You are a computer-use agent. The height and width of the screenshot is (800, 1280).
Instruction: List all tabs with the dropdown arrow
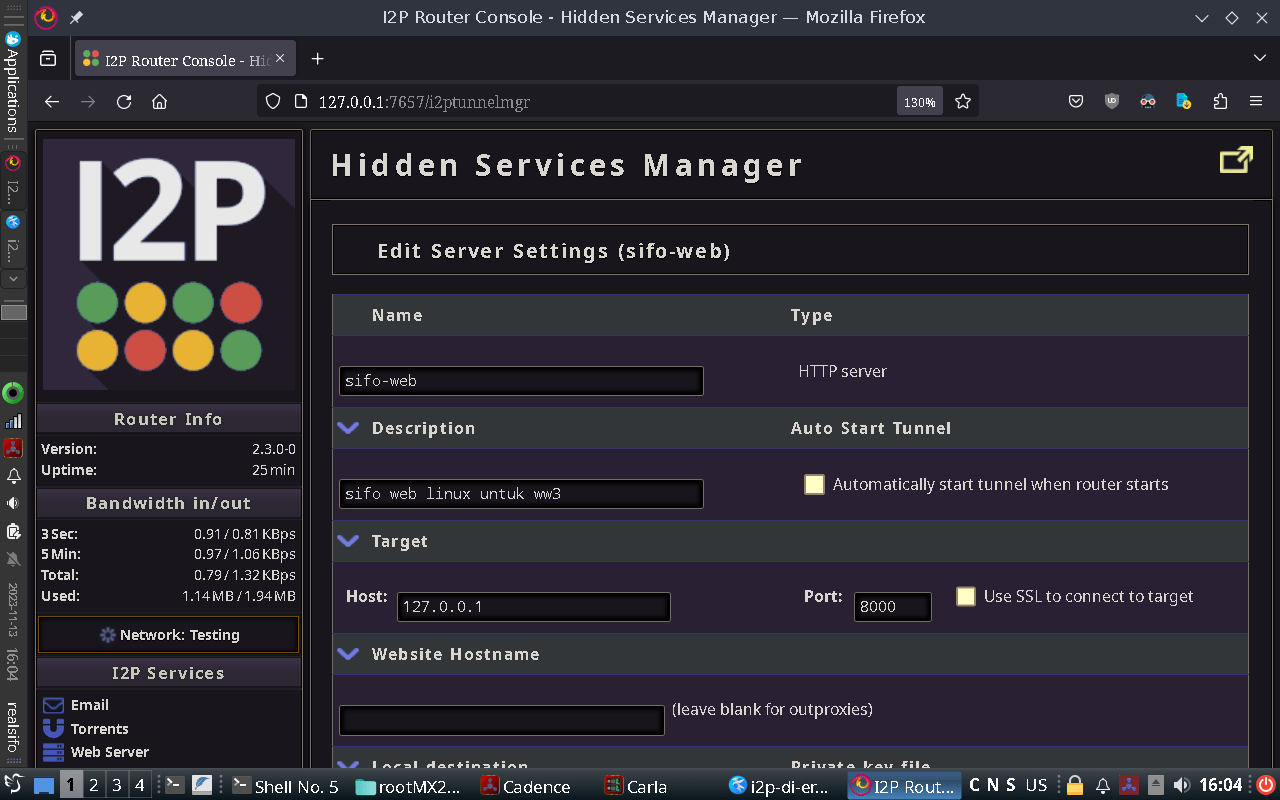tap(1259, 59)
